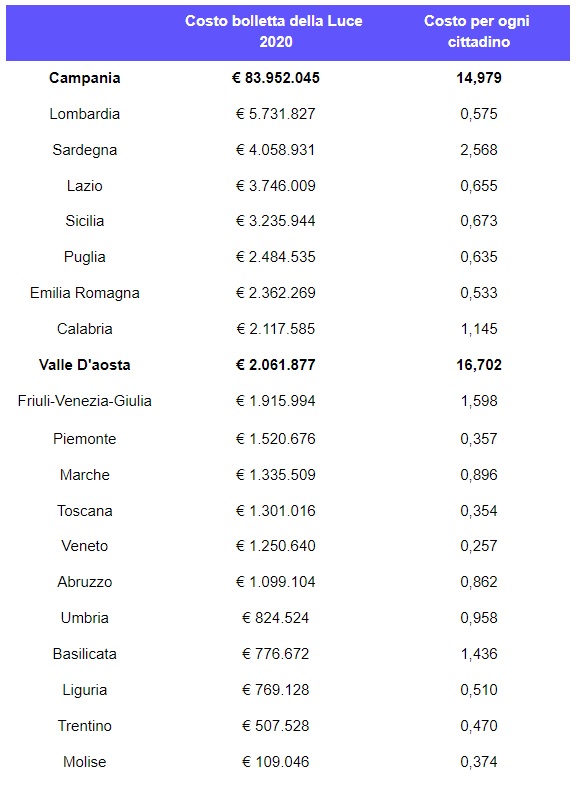This screenshot has width=576, height=791.
Task: Click Umbria cost € 824.524
Action: (x=275, y=618)
